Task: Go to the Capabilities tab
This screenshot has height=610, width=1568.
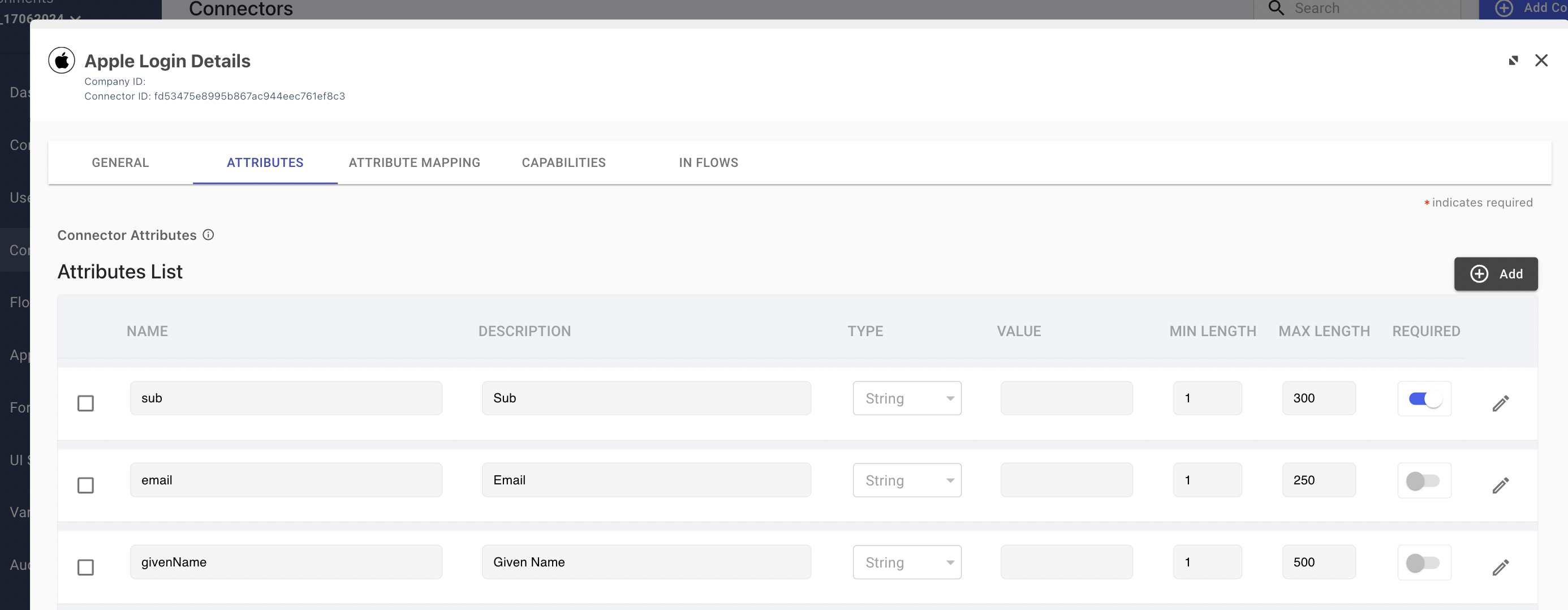Action: [x=563, y=162]
